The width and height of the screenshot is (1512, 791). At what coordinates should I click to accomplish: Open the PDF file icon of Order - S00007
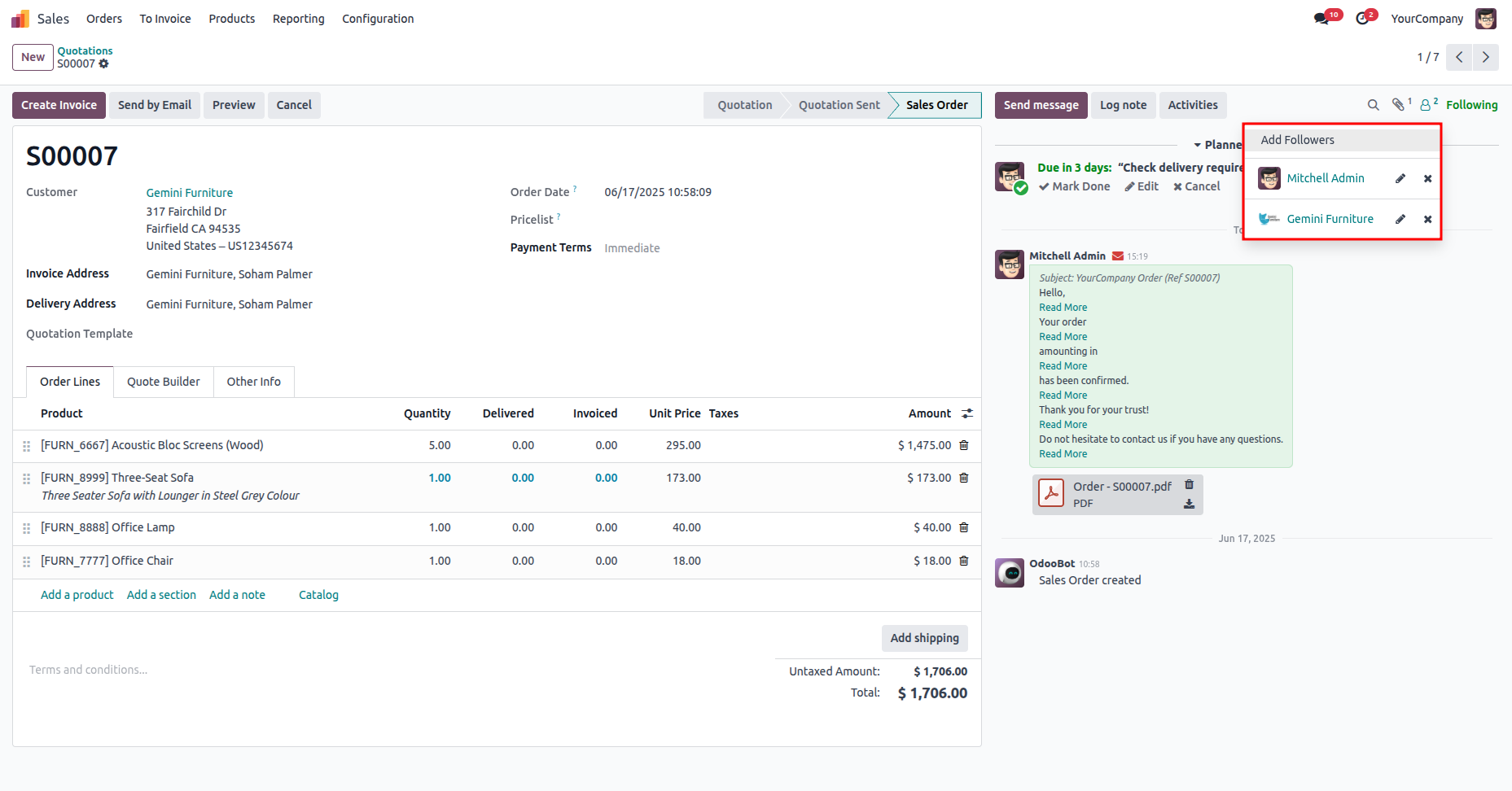1051,492
